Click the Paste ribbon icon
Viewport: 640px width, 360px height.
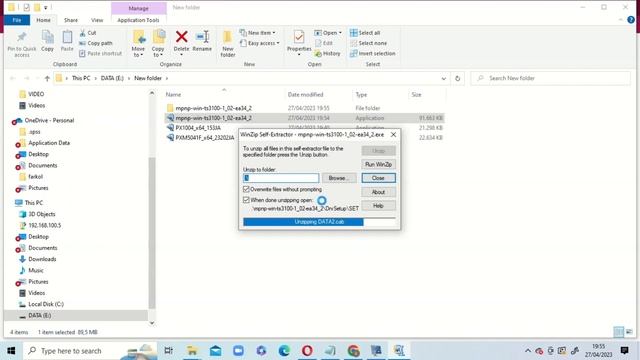pos(67,38)
